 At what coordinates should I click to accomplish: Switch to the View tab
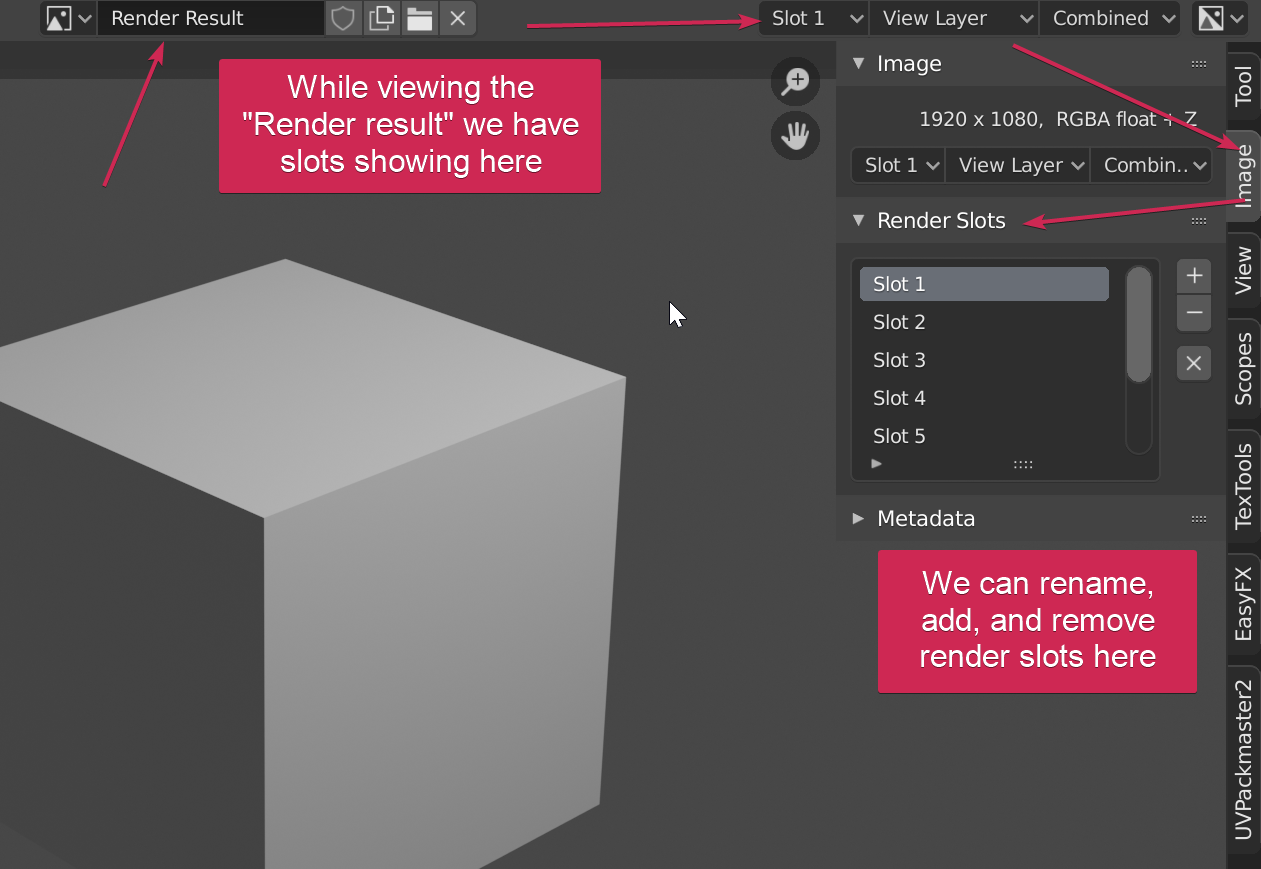1243,270
